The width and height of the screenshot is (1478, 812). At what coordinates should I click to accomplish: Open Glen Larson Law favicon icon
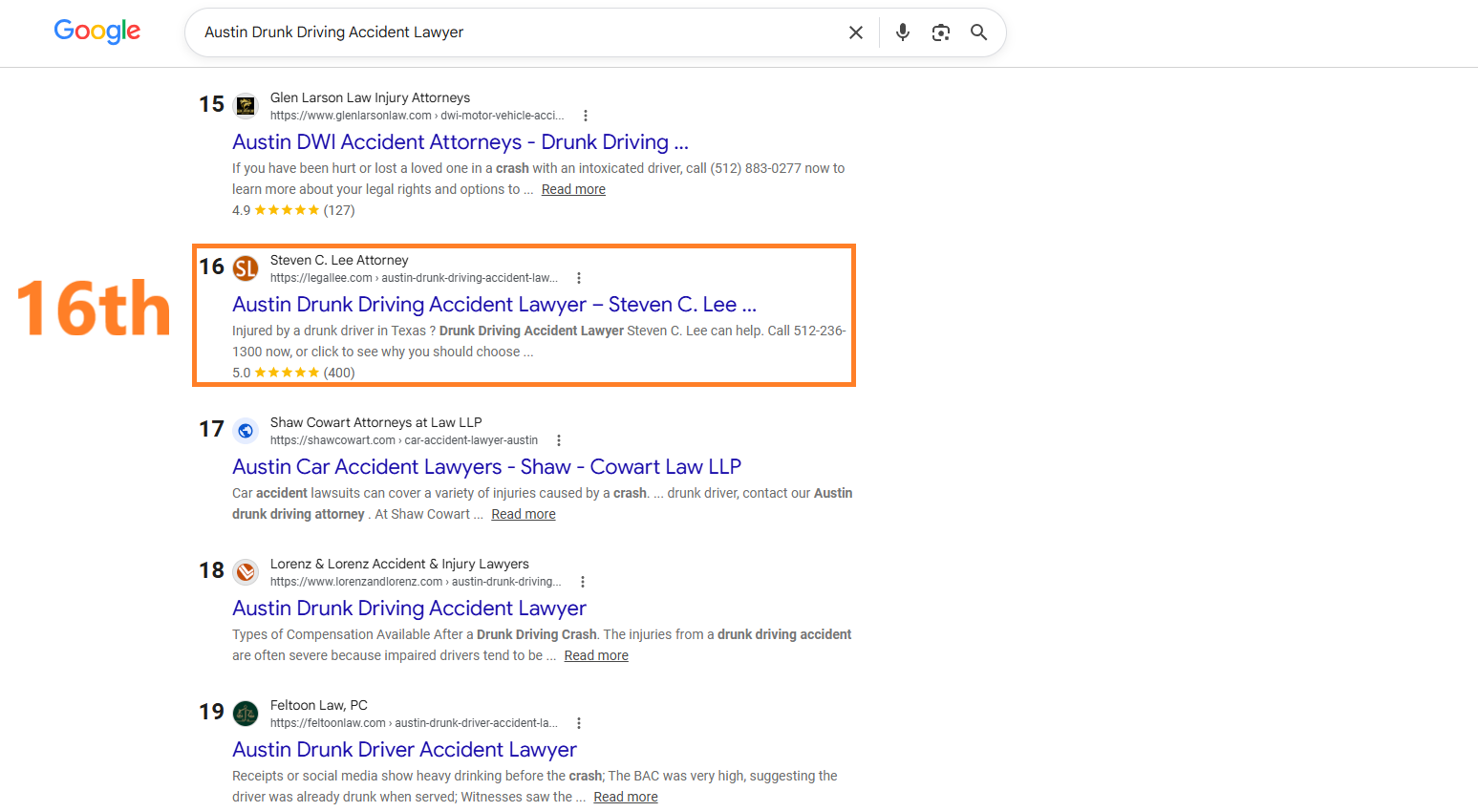246,106
